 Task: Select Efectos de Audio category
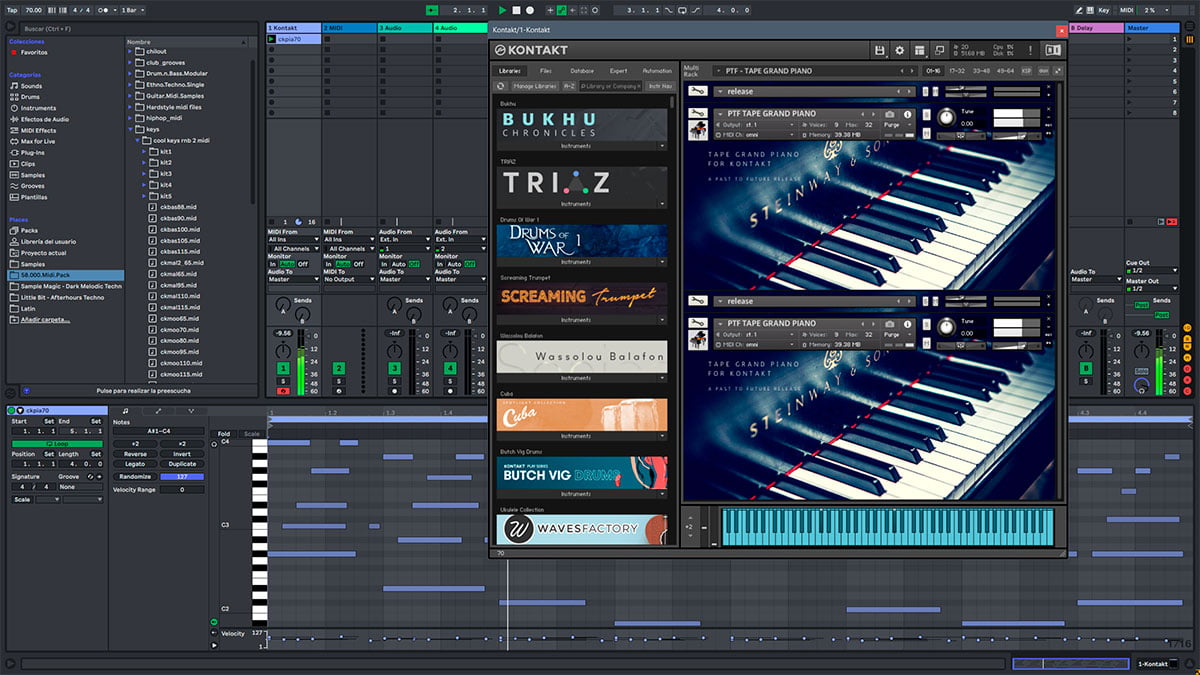[x=44, y=119]
